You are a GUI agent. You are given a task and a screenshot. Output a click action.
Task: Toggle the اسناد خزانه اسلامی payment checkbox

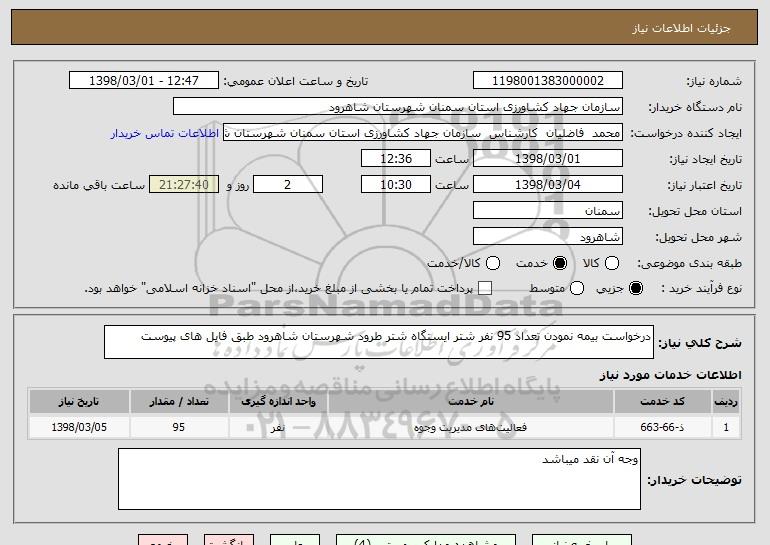[485, 288]
